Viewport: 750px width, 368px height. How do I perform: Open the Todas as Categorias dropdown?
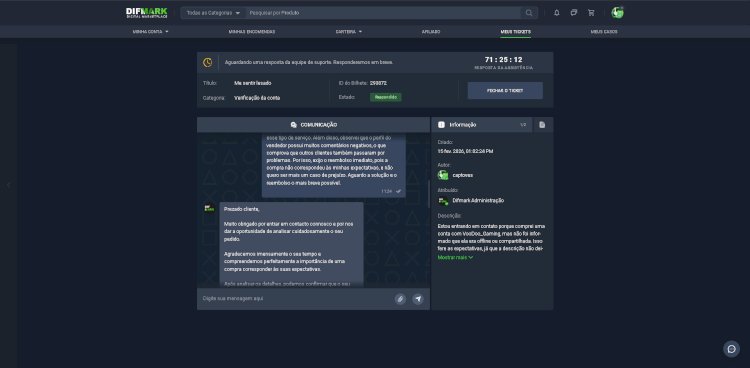click(x=213, y=13)
